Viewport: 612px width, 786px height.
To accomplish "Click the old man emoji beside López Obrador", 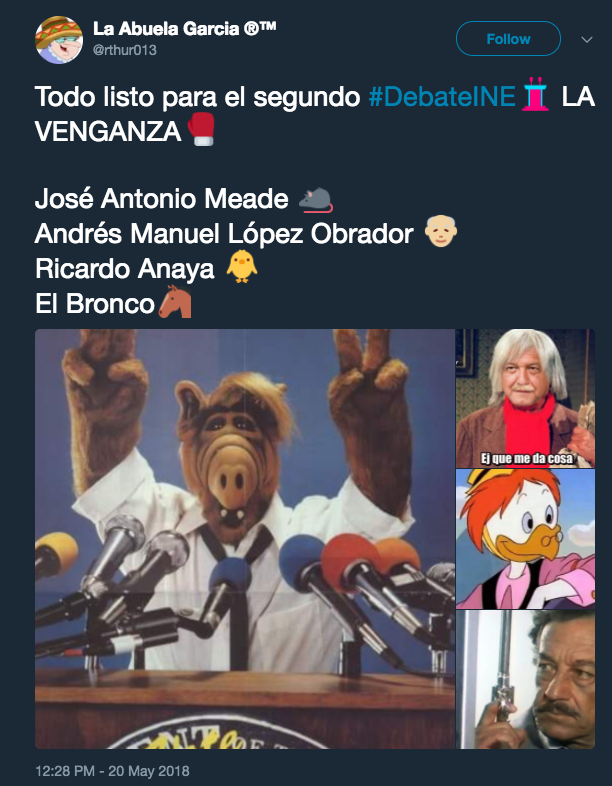I will click(441, 232).
